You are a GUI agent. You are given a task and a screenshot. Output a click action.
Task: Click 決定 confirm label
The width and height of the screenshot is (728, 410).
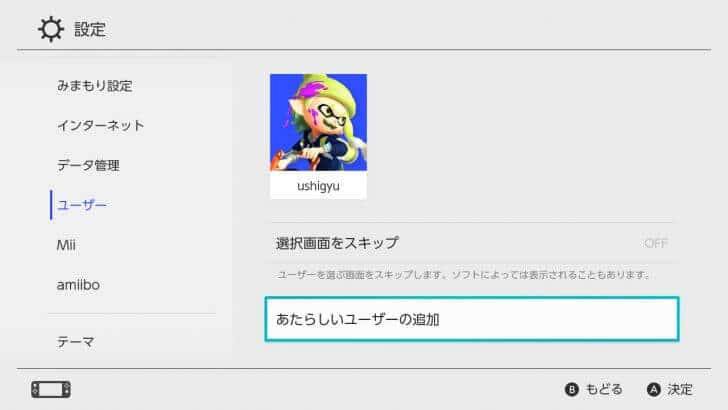coord(680,390)
